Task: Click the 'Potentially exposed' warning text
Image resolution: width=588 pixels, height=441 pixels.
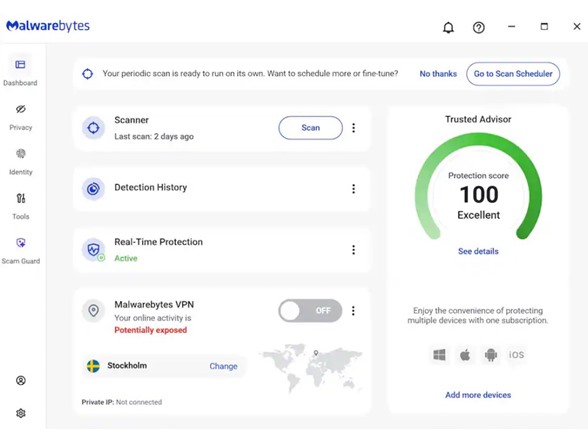Action: 150,330
